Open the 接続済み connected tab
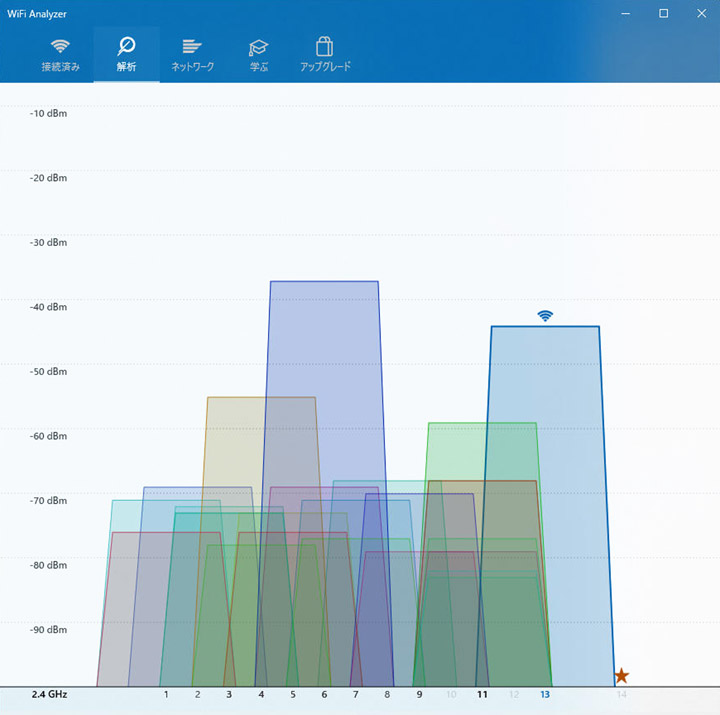This screenshot has height=715, width=720. click(x=60, y=55)
